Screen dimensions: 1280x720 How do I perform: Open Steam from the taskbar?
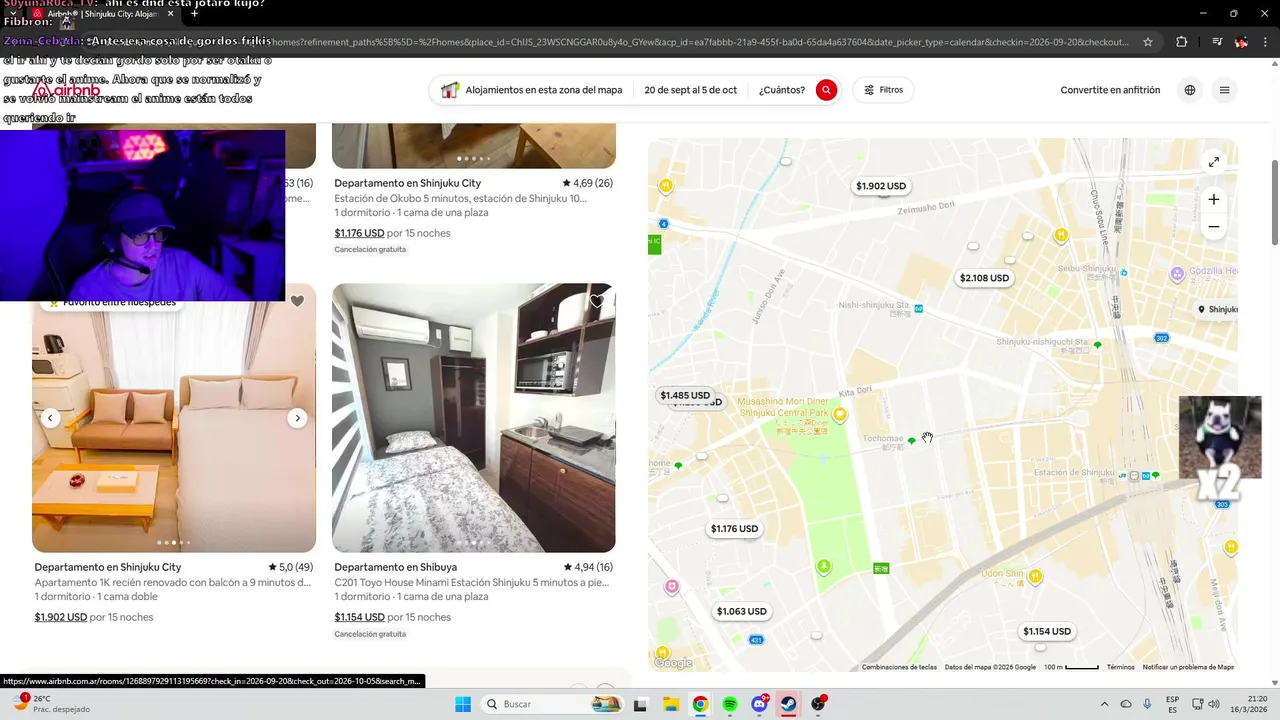click(x=789, y=704)
